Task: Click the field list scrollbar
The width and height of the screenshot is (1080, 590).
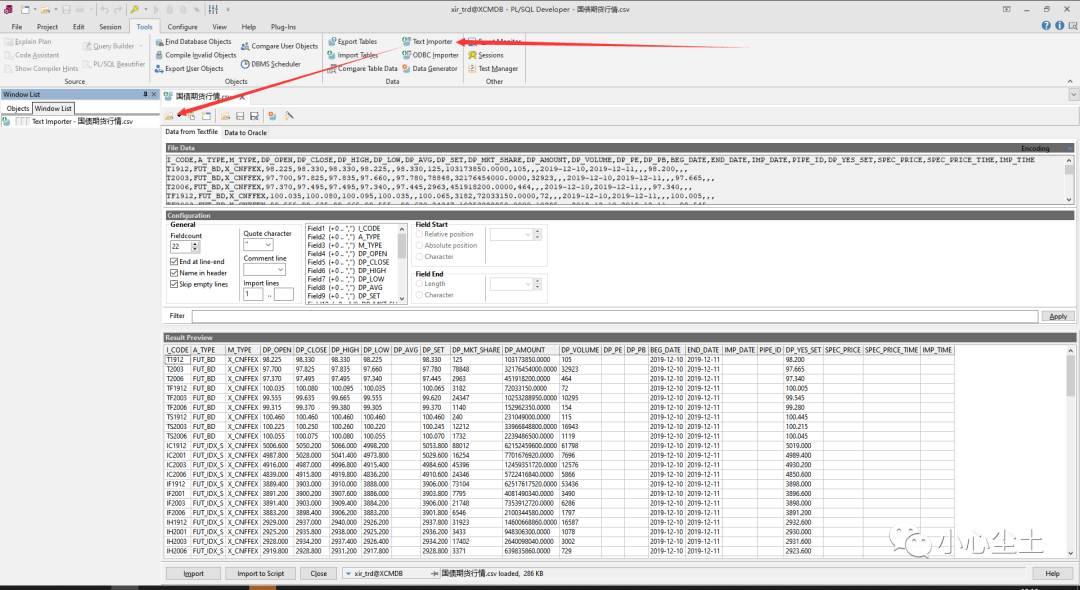Action: click(x=402, y=263)
